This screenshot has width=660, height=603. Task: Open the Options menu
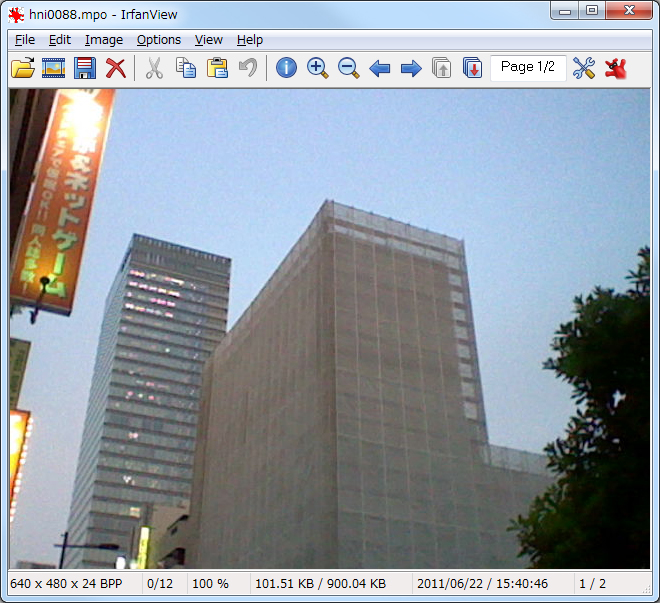pos(159,40)
